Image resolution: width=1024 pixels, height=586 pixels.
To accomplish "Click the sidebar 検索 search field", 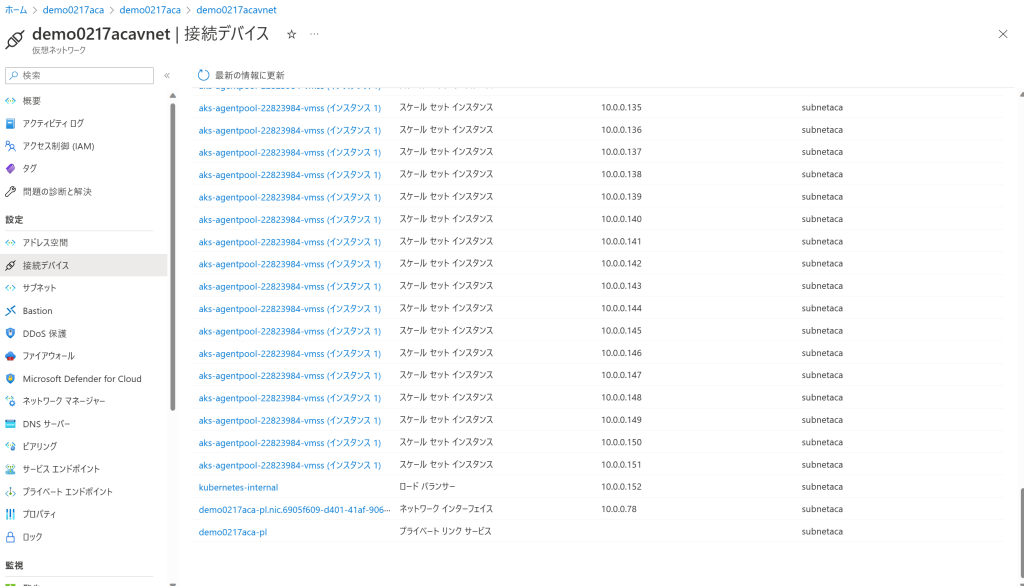I will [x=80, y=75].
